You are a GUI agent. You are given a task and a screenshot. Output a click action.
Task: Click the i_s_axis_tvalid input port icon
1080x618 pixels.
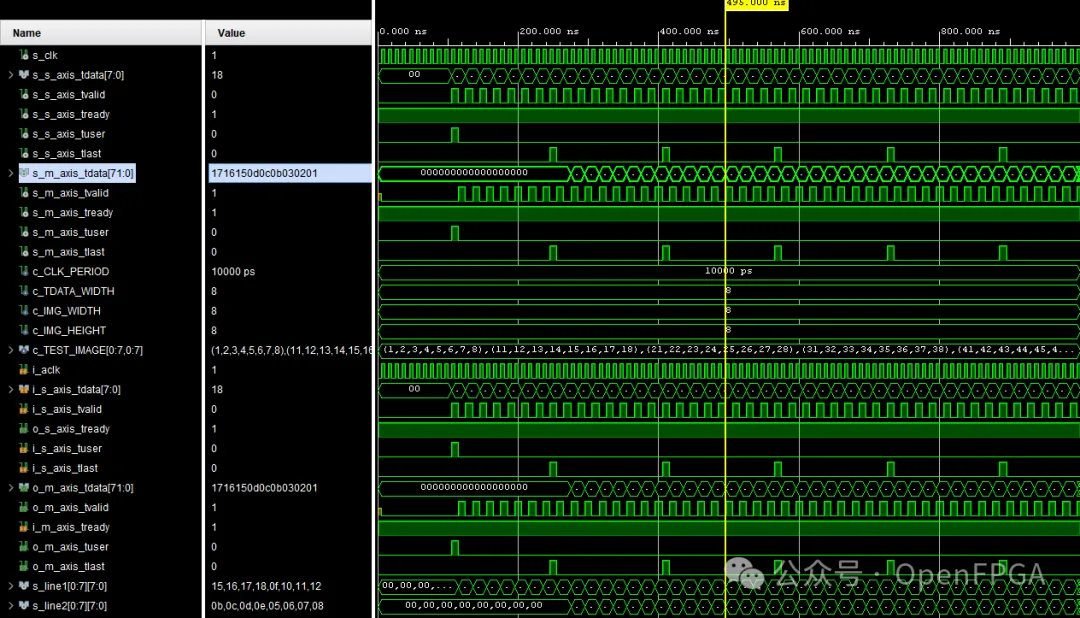[x=24, y=409]
